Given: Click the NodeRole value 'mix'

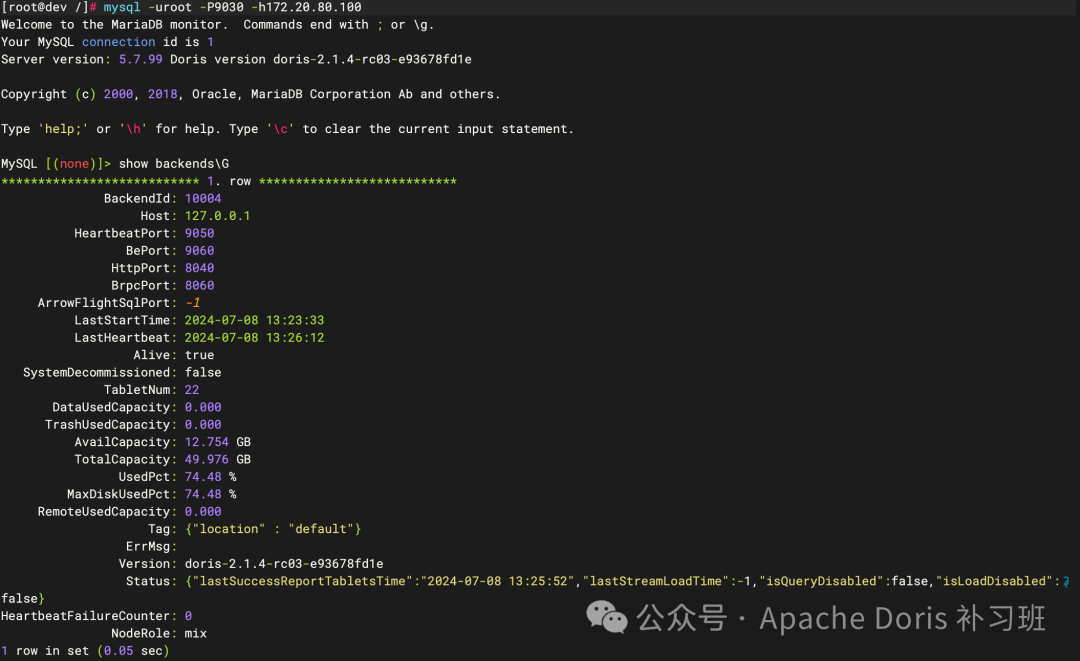Looking at the screenshot, I should coord(195,632).
